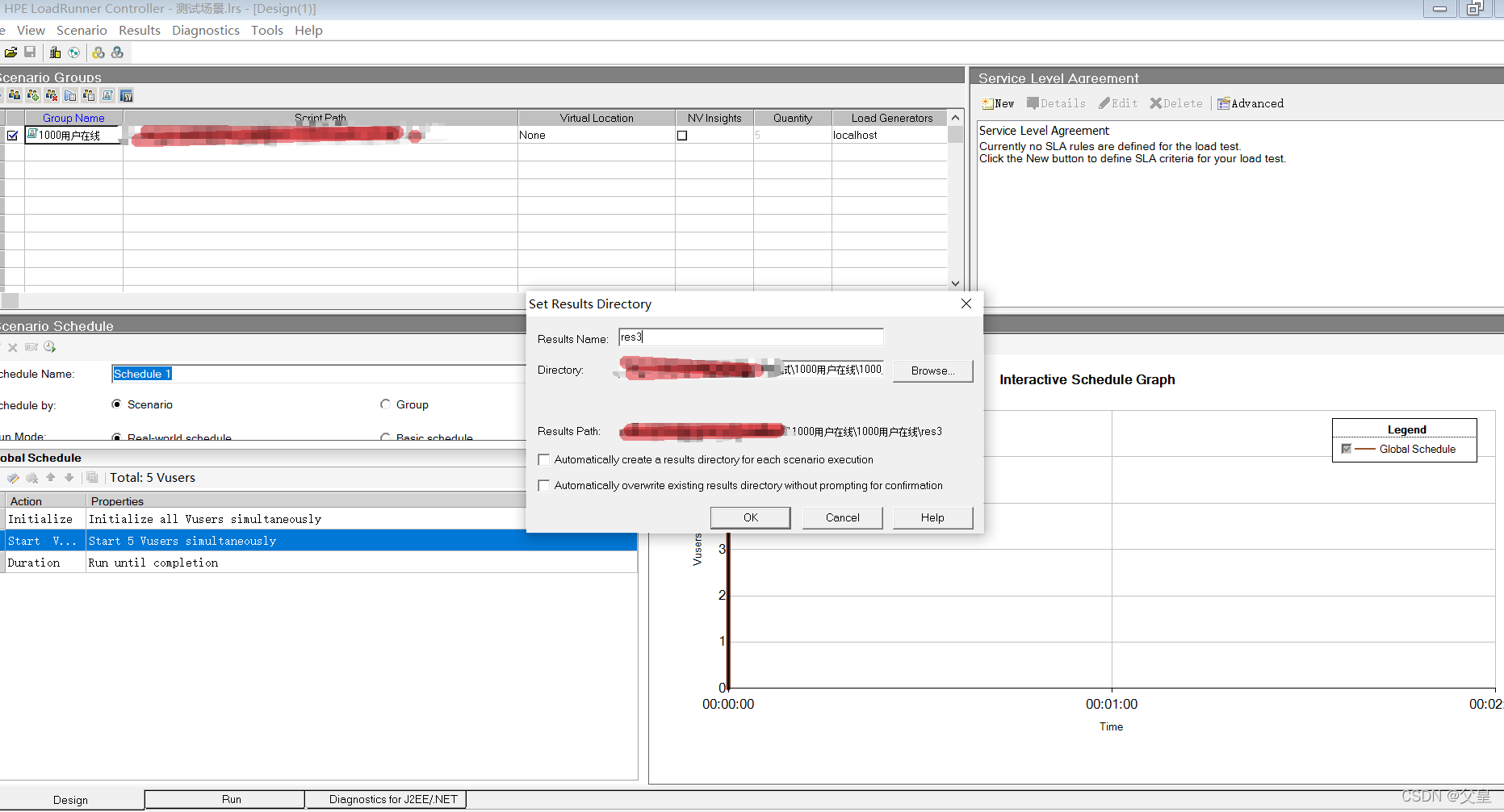The height and width of the screenshot is (812, 1504).
Task: Click Help button in the results dialog
Action: 933,517
